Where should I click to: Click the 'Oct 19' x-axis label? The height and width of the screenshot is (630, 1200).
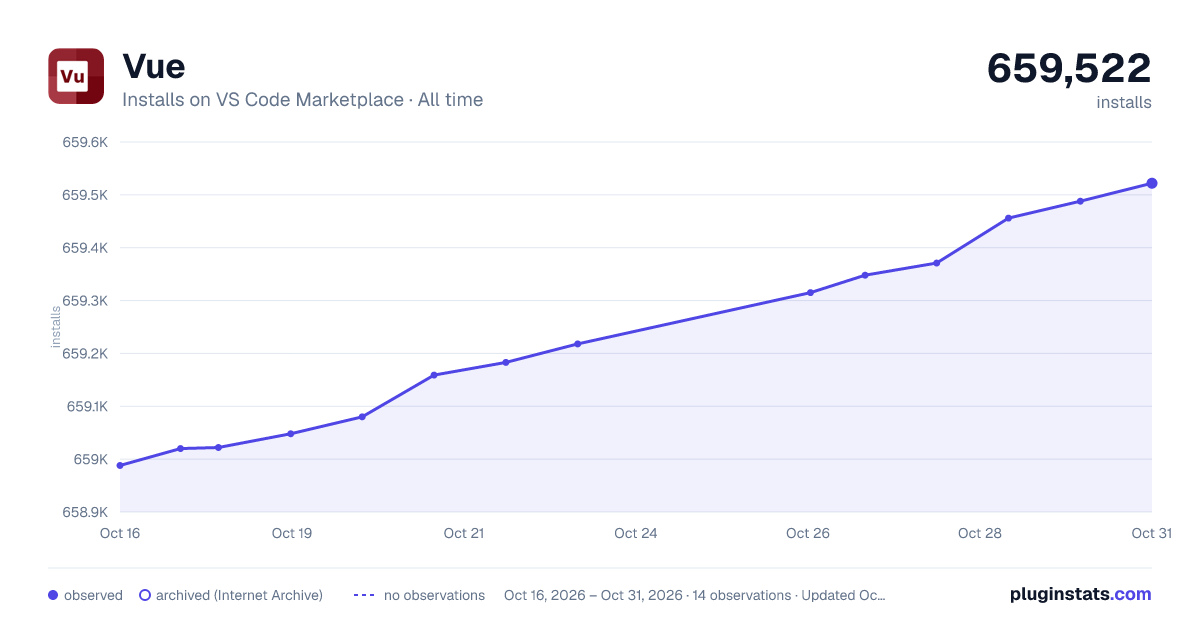point(292,533)
